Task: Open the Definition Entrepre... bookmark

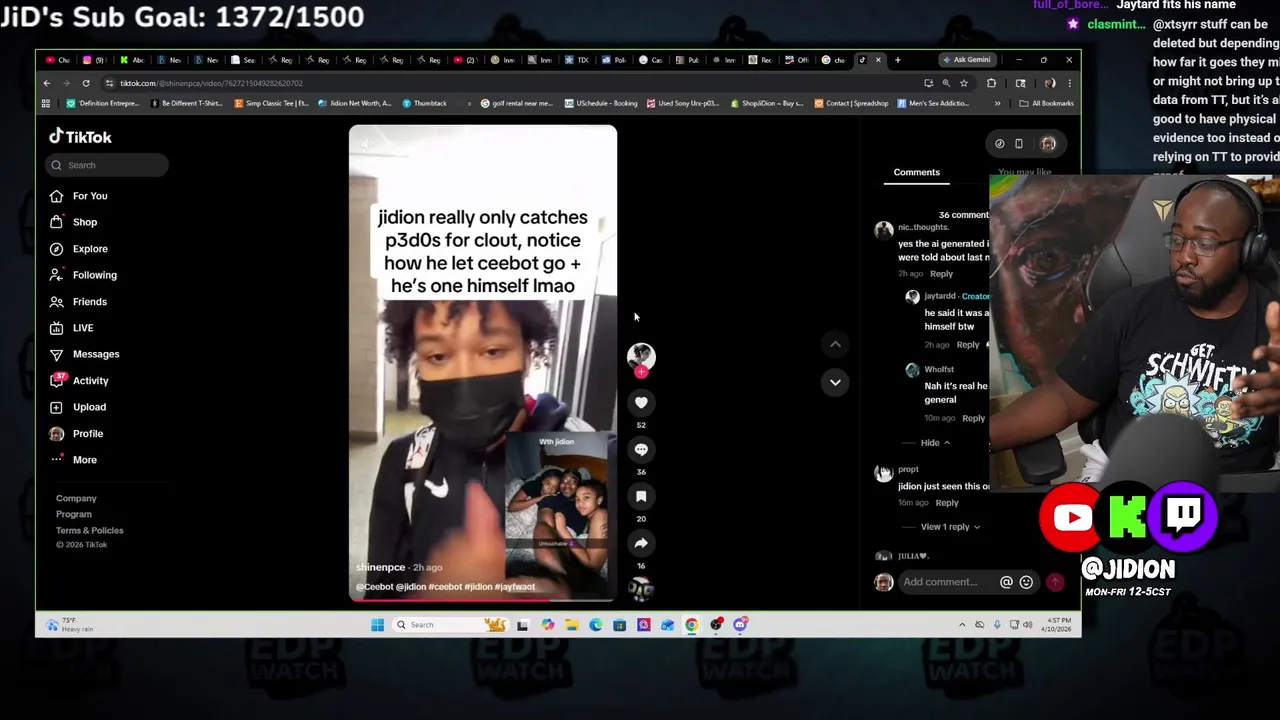Action: (x=103, y=103)
